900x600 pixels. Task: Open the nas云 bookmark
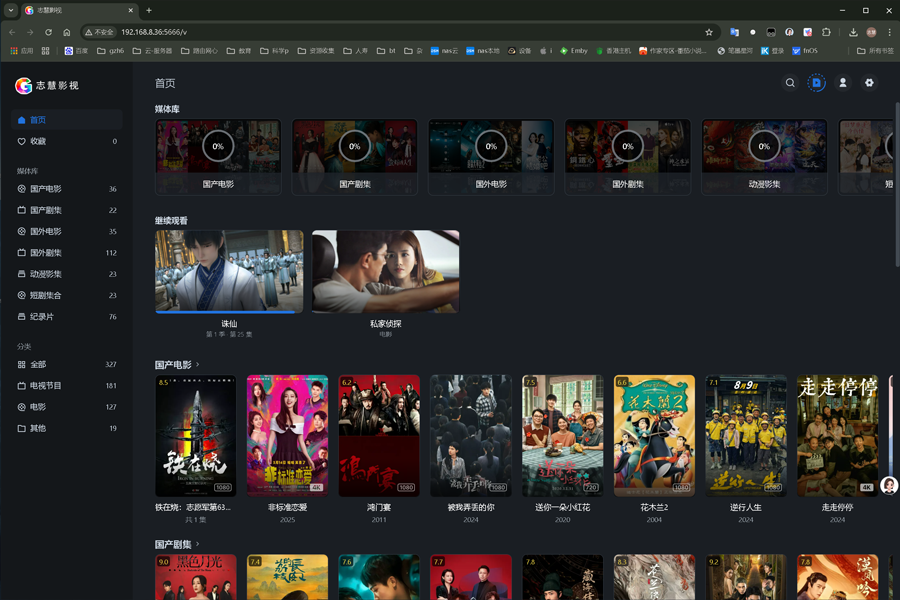click(444, 51)
